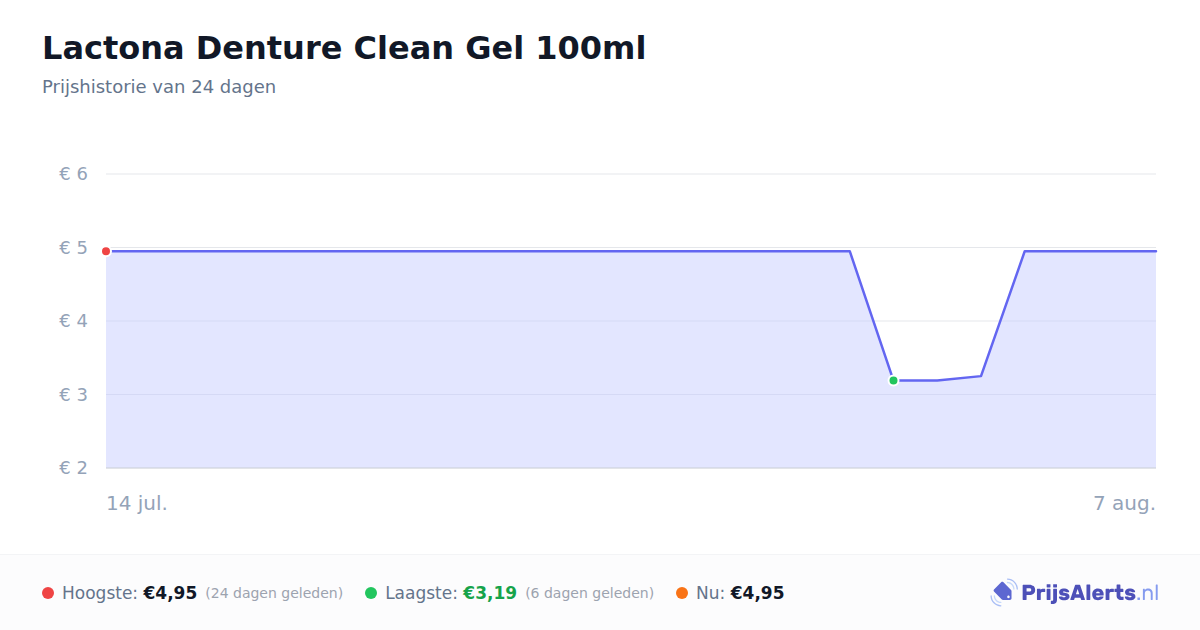Click the green dot beside Laagste
1200x630 pixels.
coord(371,593)
